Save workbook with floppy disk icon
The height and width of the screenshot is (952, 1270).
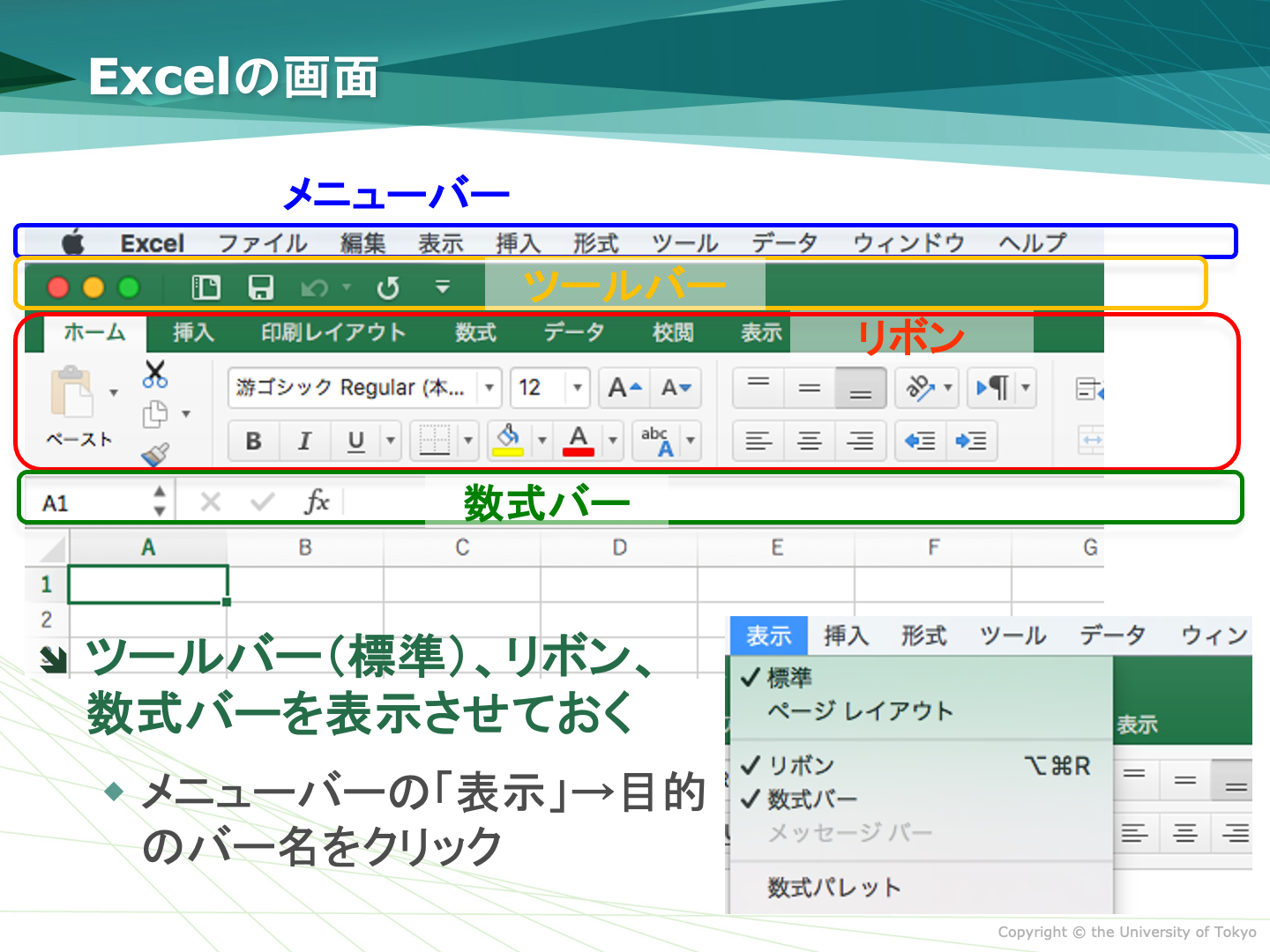click(260, 287)
